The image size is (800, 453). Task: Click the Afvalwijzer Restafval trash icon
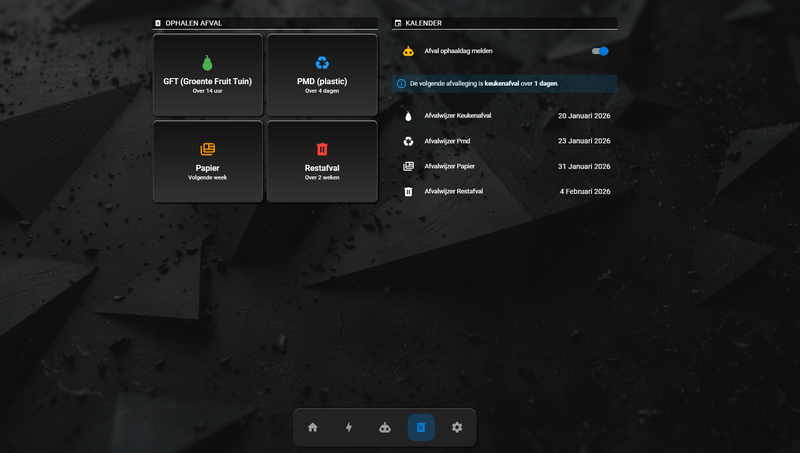pos(408,191)
